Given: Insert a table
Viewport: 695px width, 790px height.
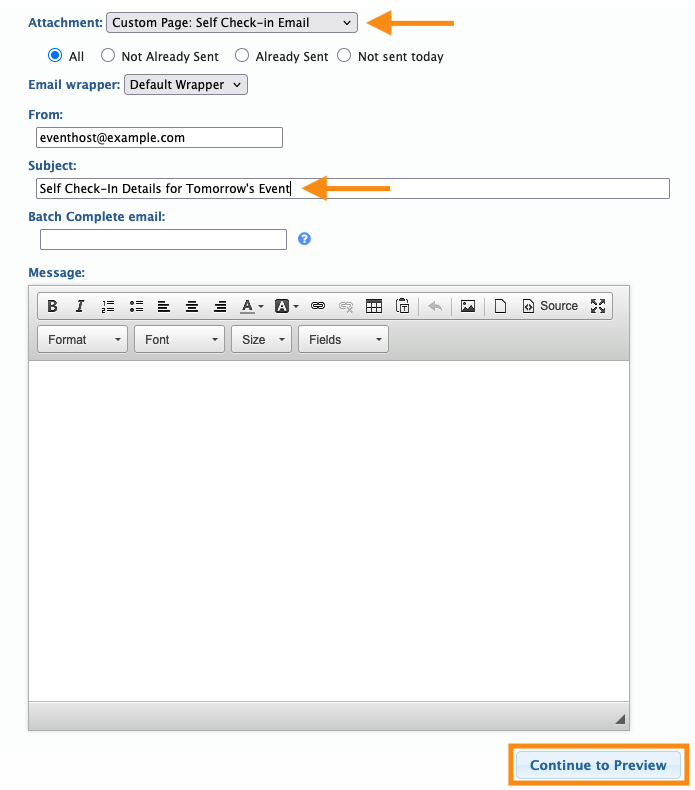Looking at the screenshot, I should coord(374,306).
